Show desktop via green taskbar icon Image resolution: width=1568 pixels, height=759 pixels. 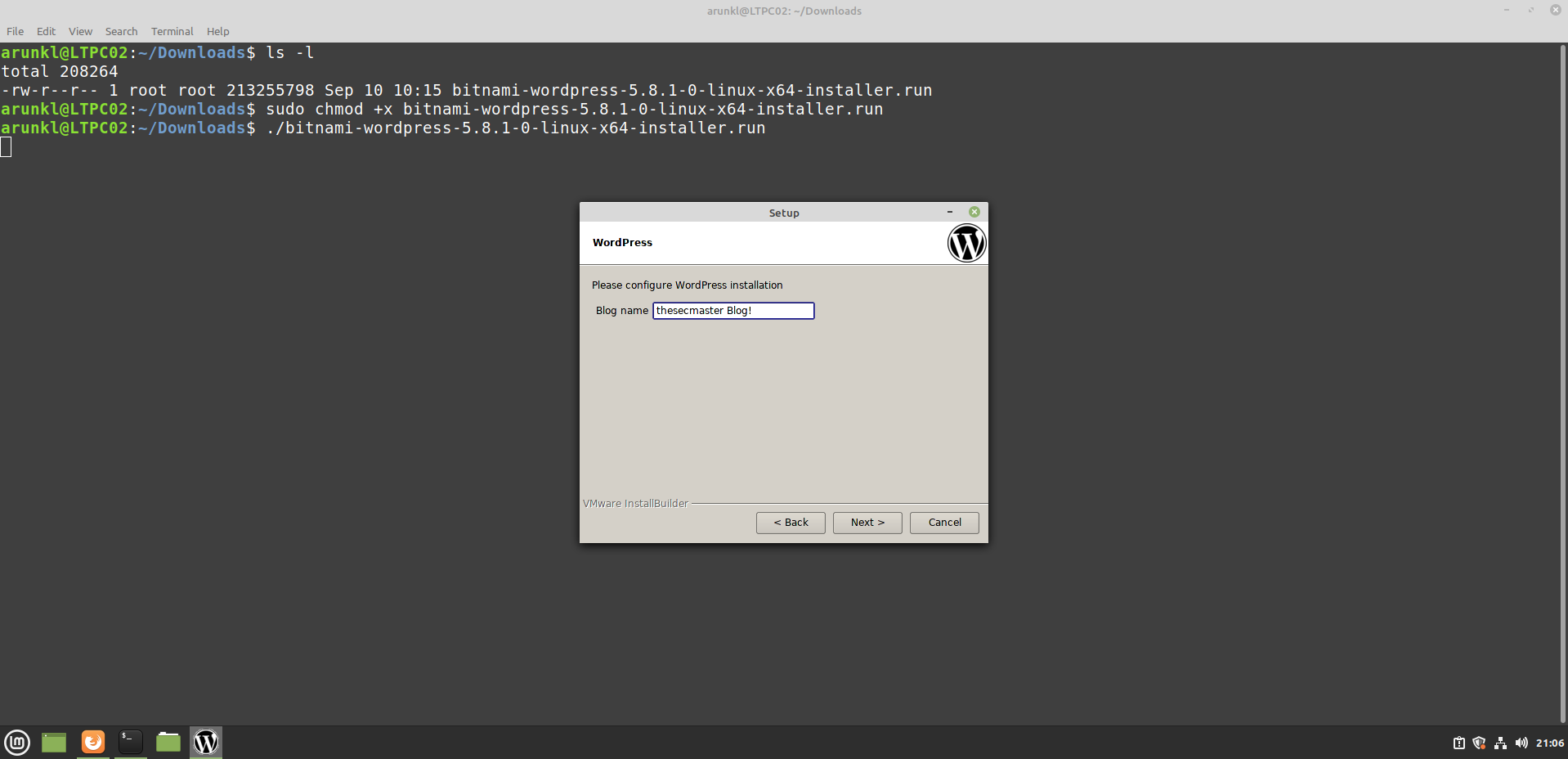coord(54,742)
